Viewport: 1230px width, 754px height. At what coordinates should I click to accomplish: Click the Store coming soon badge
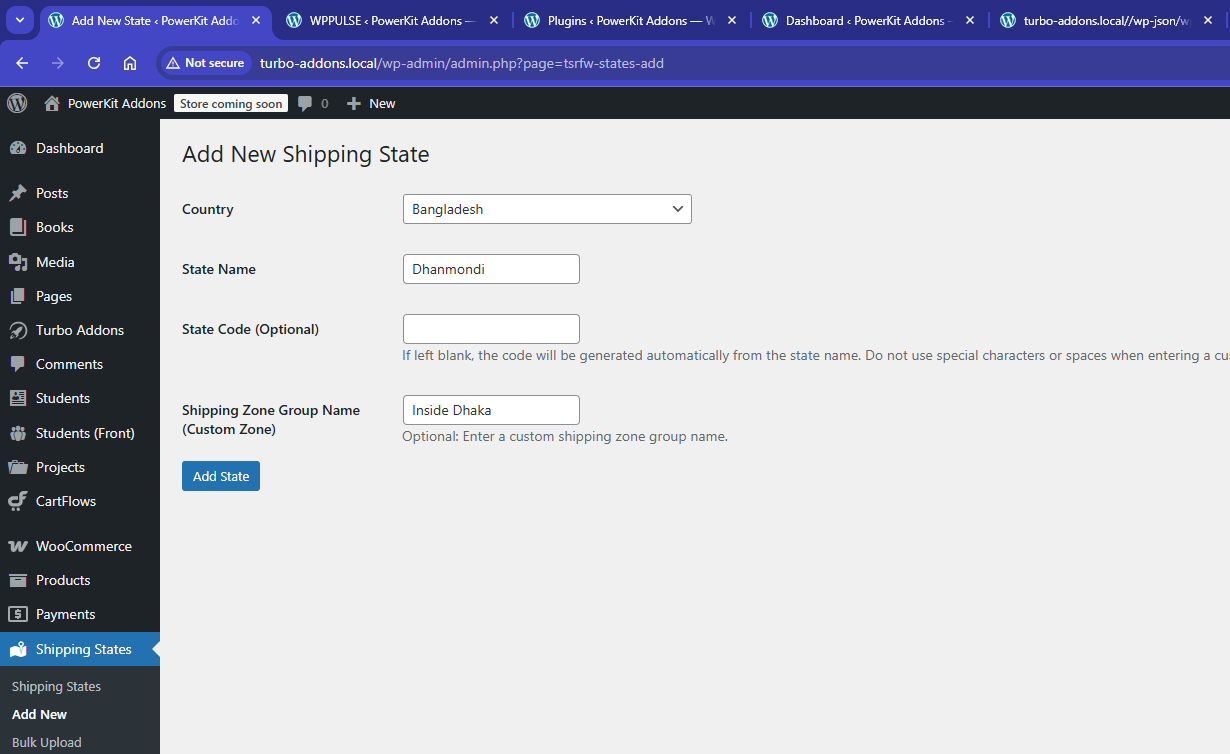(x=230, y=102)
